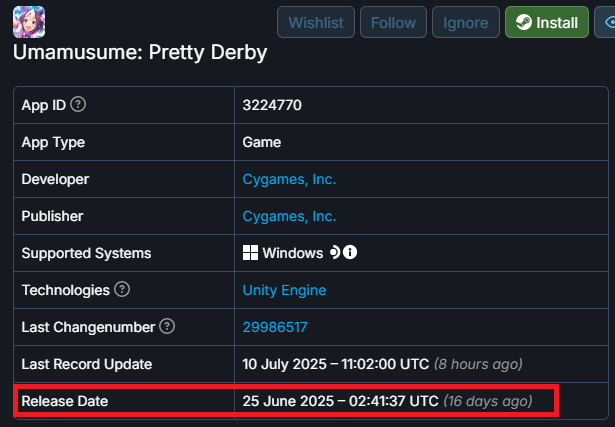Click the '(16 days ago)' relative time
The image size is (615, 427).
[488, 401]
